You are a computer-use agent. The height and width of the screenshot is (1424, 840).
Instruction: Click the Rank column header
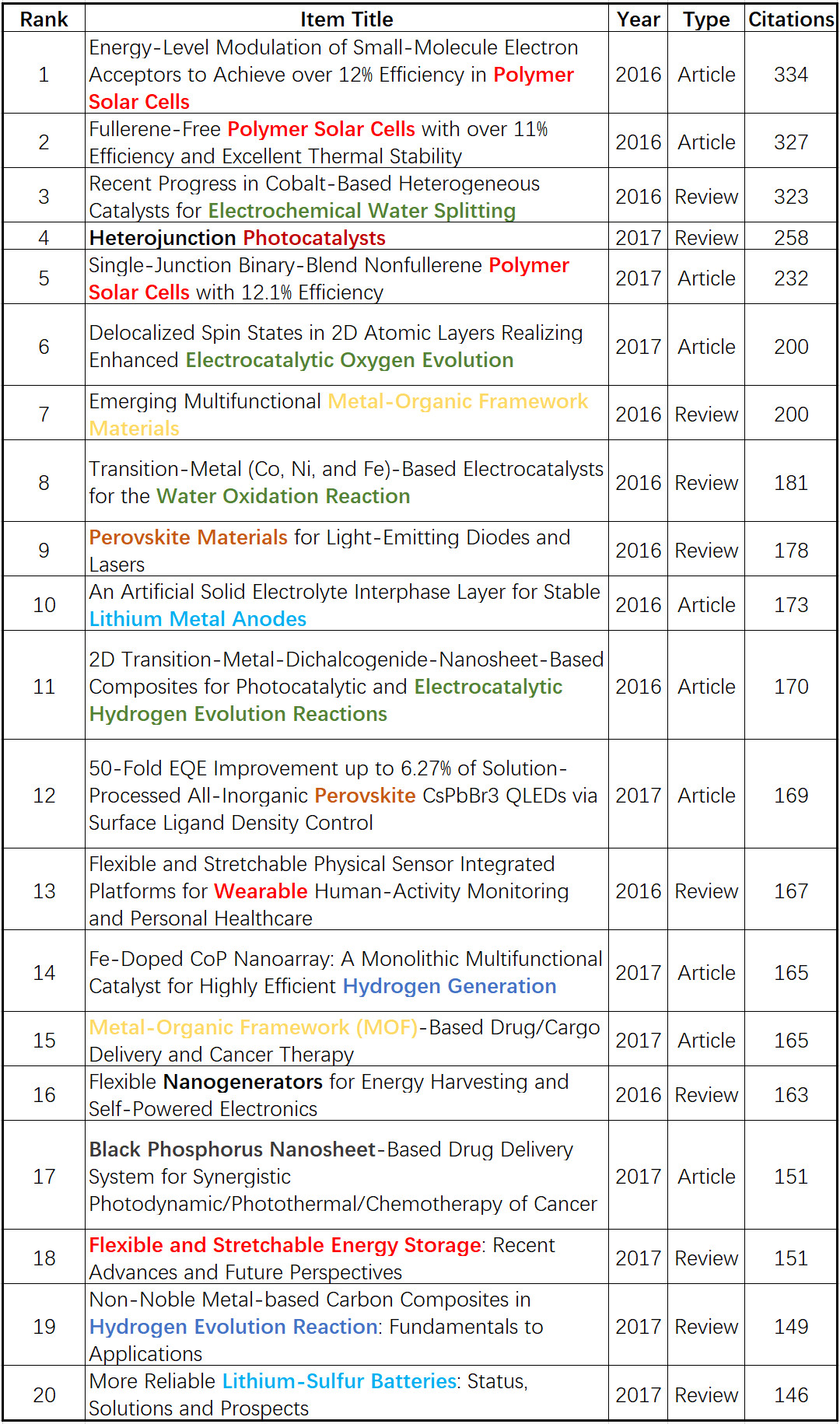[44, 19]
